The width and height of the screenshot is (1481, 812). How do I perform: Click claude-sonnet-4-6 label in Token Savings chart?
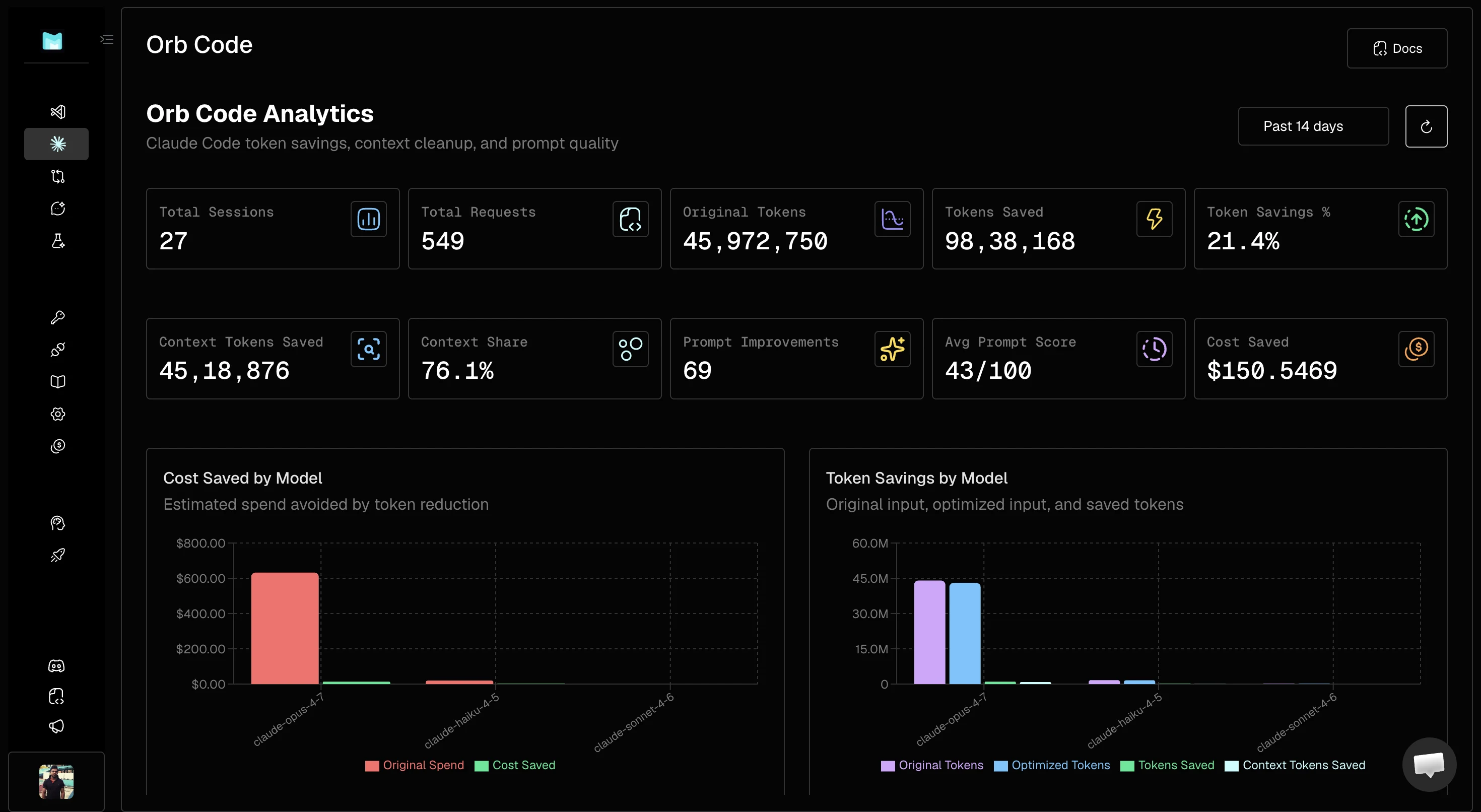pos(1297,723)
